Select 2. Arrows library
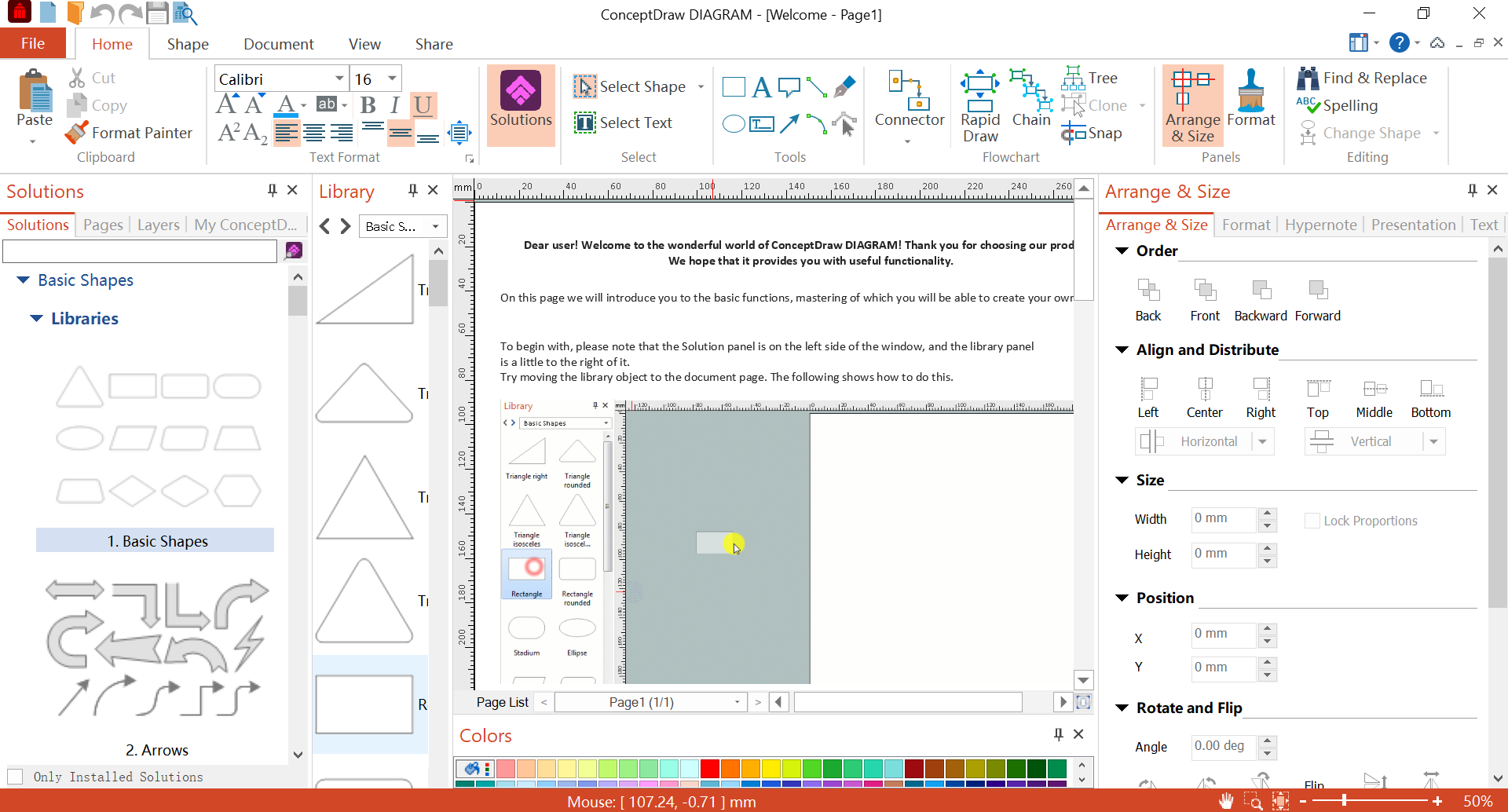This screenshot has width=1508, height=812. click(157, 750)
